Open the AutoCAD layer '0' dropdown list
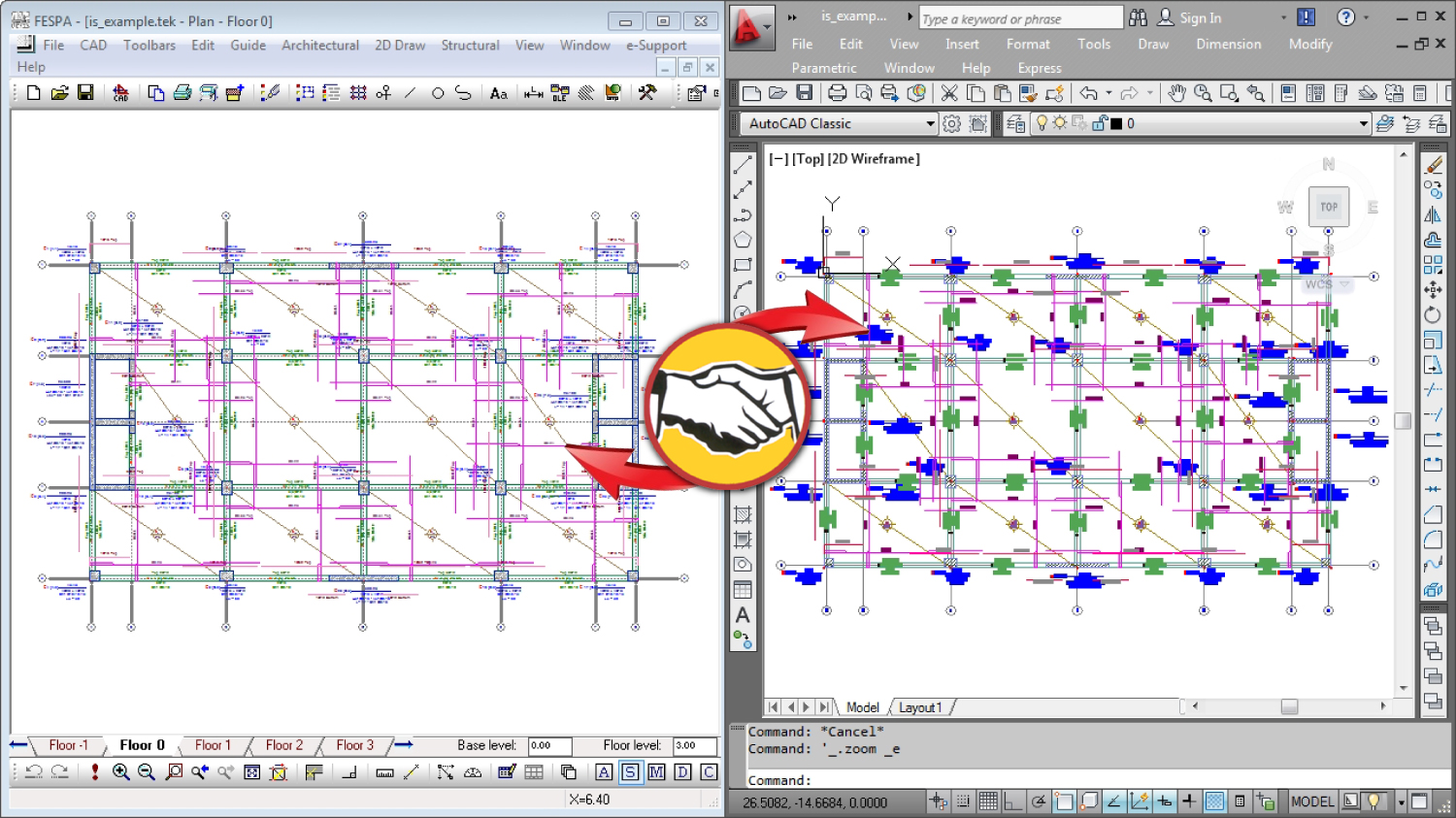 click(1363, 123)
